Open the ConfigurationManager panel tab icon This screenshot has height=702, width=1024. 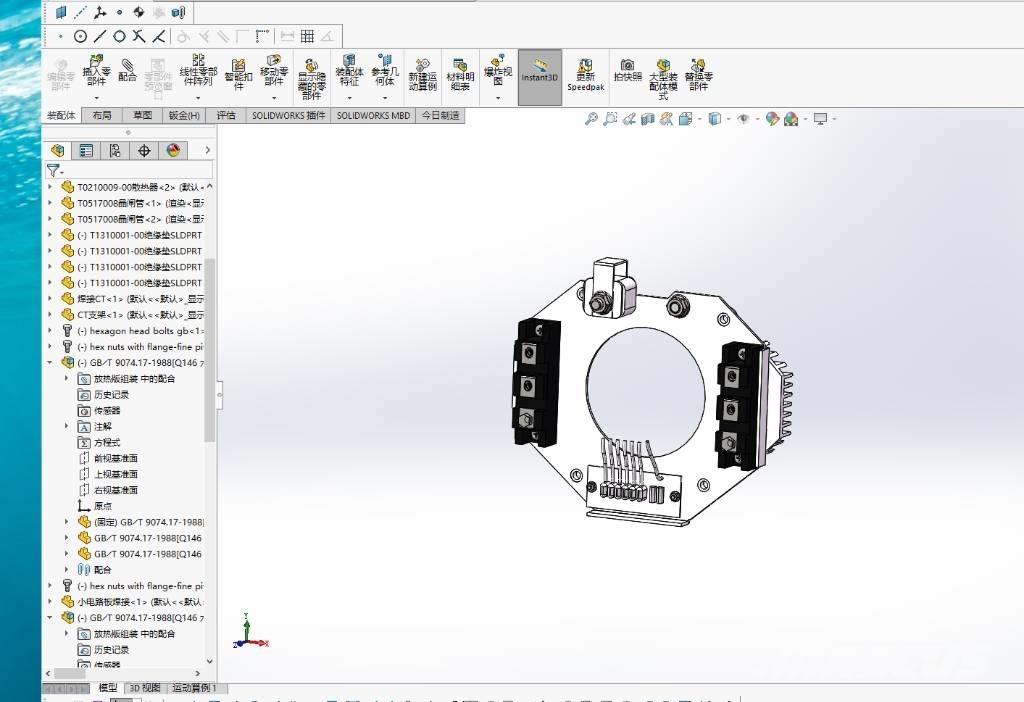[115, 150]
